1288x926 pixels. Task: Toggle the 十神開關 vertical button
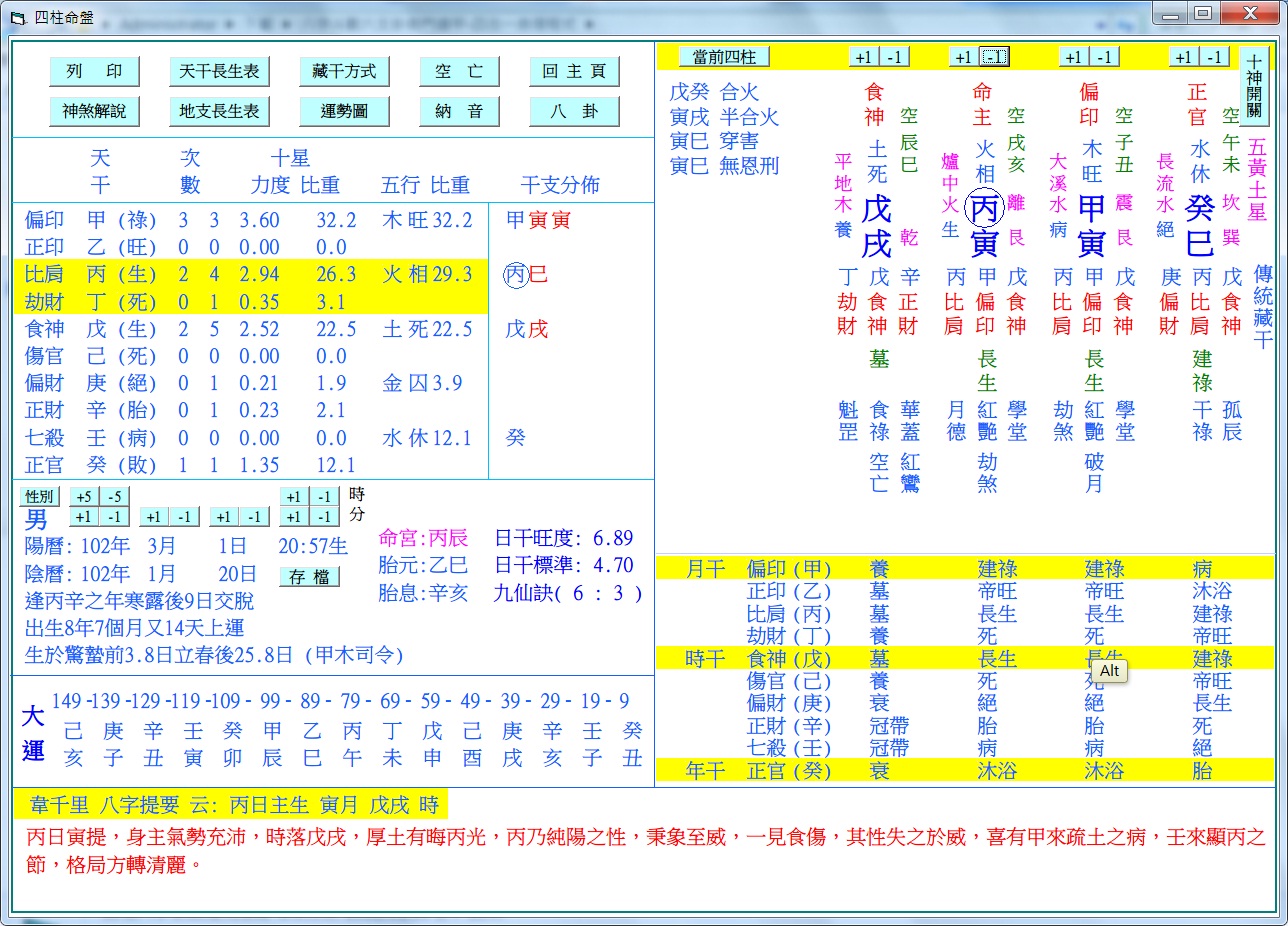click(1253, 85)
